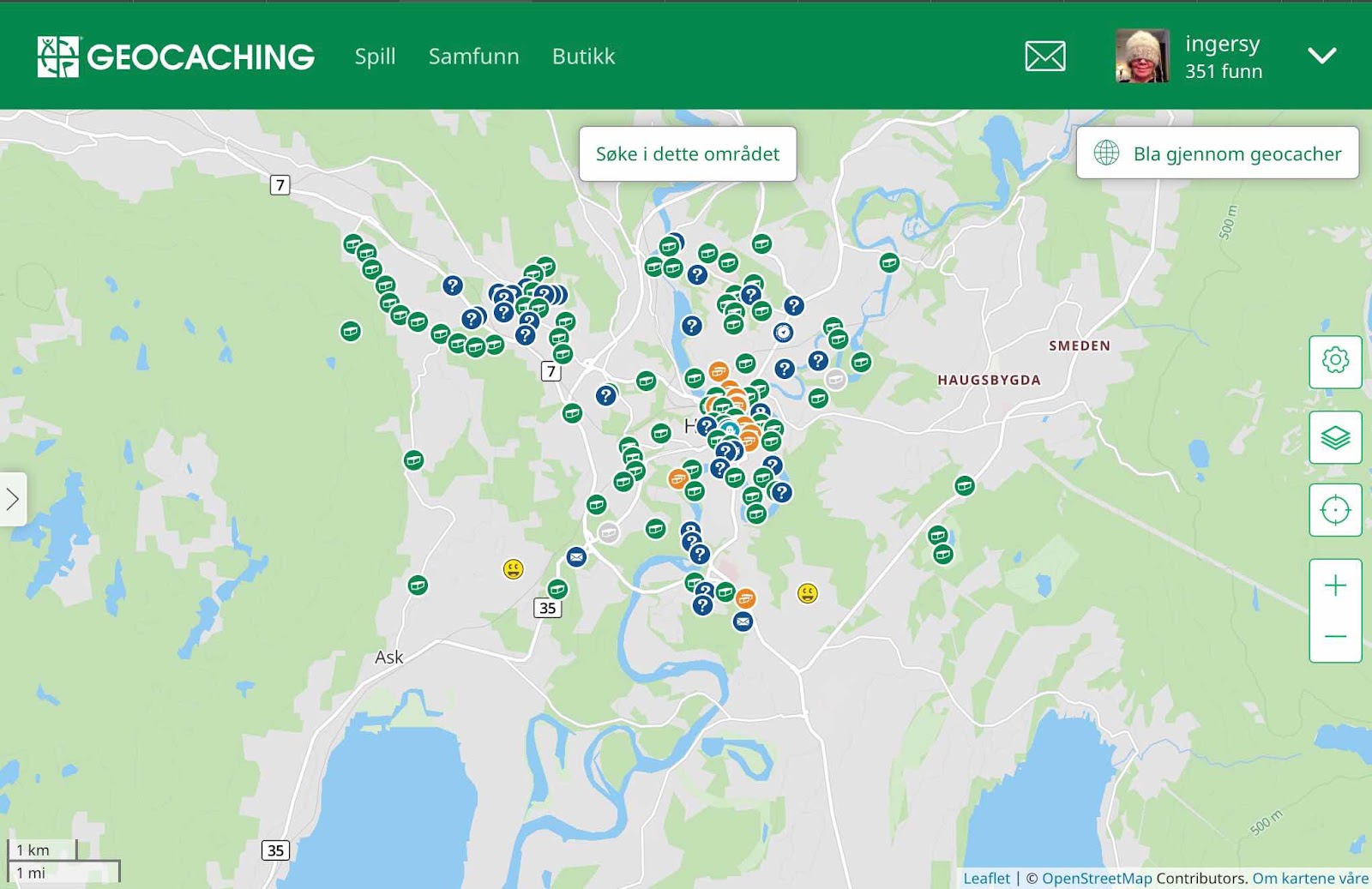1372x889 pixels.
Task: Open the user account dropdown arrow
Action: 1321,57
